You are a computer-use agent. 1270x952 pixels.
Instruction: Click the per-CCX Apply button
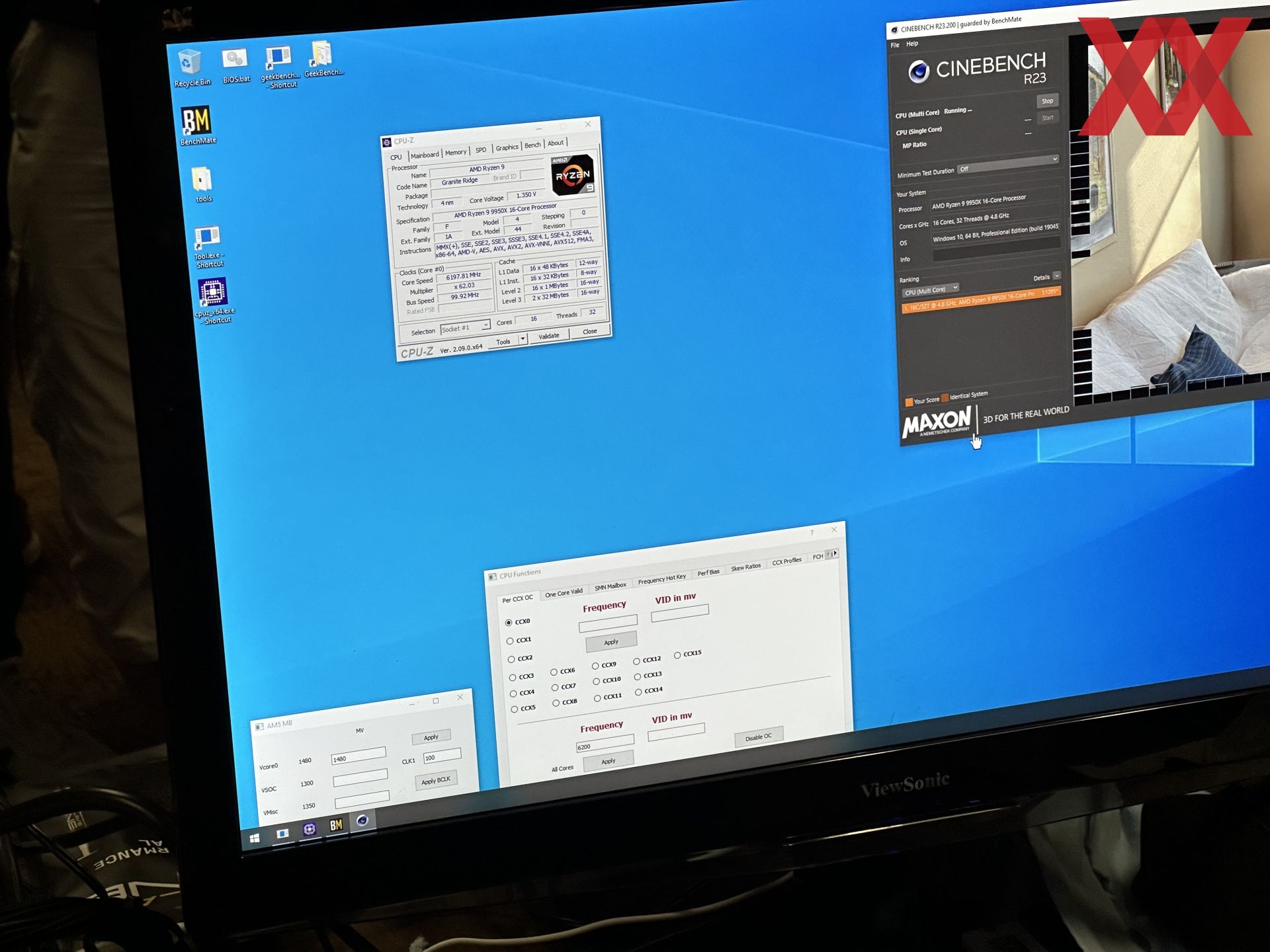(611, 642)
